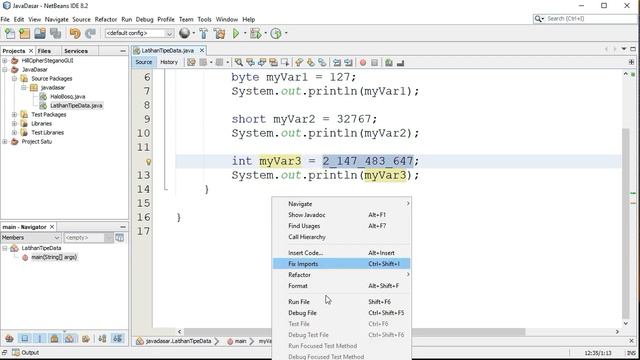This screenshot has width=640, height=360.
Task: Close the LatihanTipeData.java editor tab
Action: click(202, 50)
